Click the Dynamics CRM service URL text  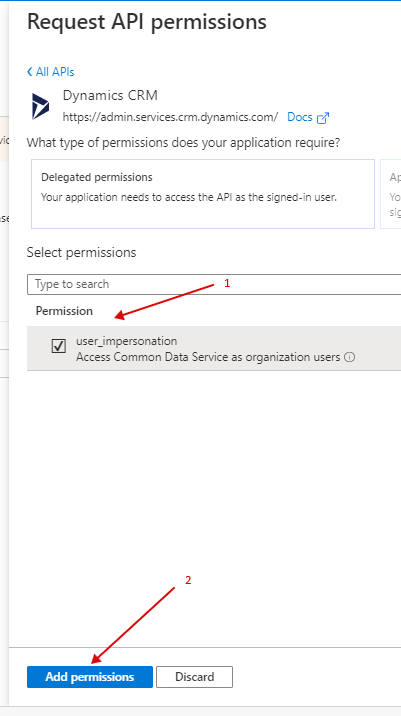pyautogui.click(x=170, y=117)
